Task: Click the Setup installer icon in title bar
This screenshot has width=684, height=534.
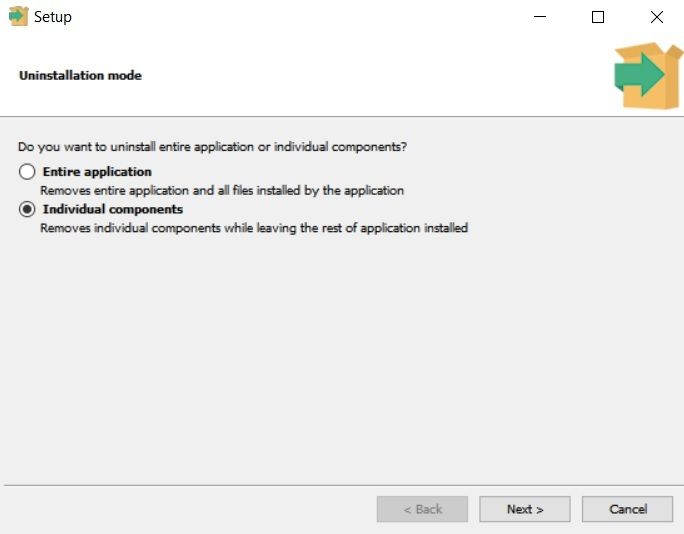Action: (17, 16)
